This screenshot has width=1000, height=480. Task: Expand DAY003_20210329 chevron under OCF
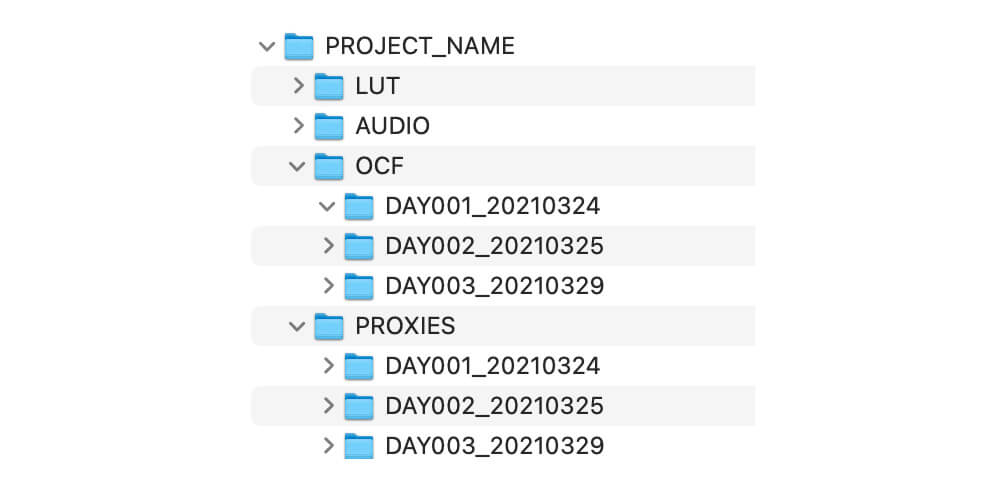(x=328, y=286)
